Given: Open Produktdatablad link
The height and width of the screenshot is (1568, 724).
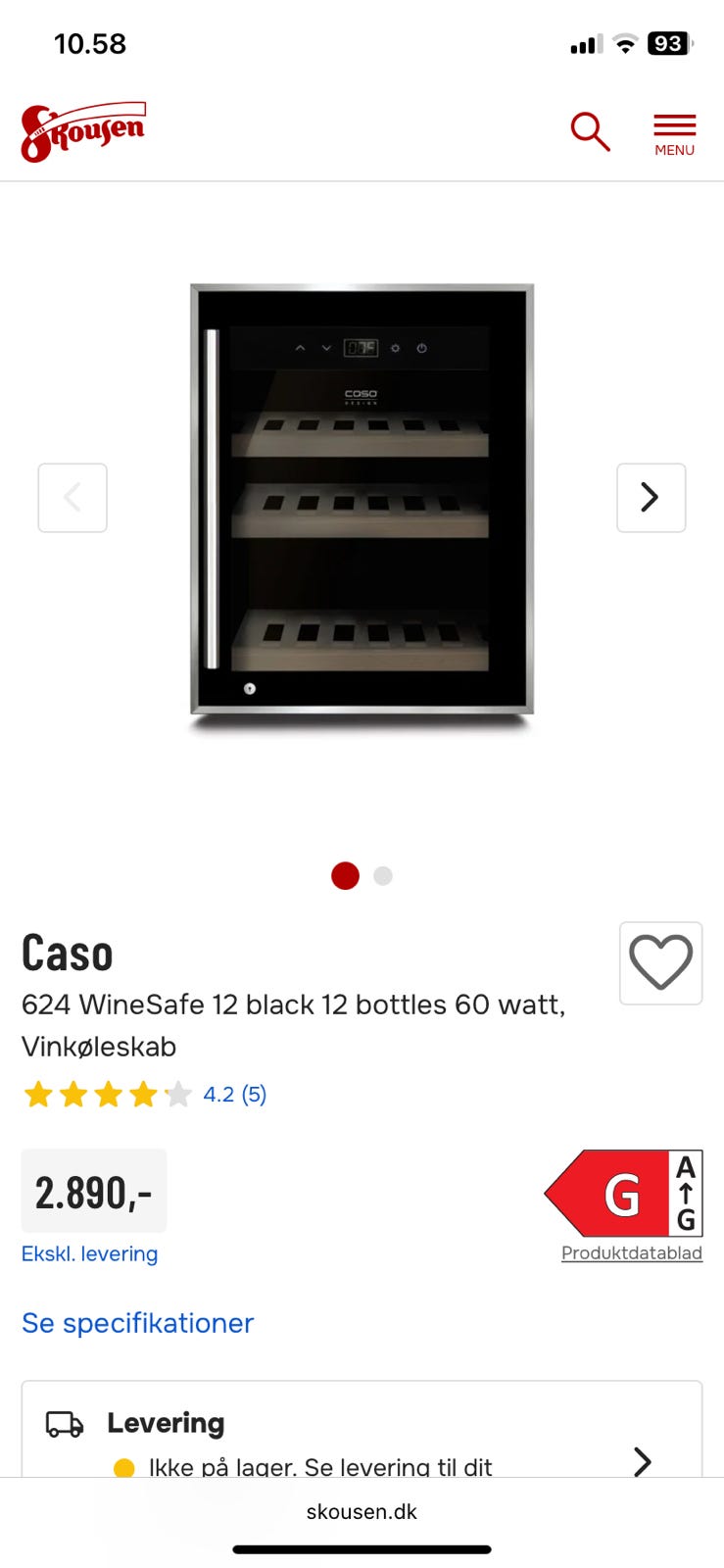Looking at the screenshot, I should point(631,1252).
